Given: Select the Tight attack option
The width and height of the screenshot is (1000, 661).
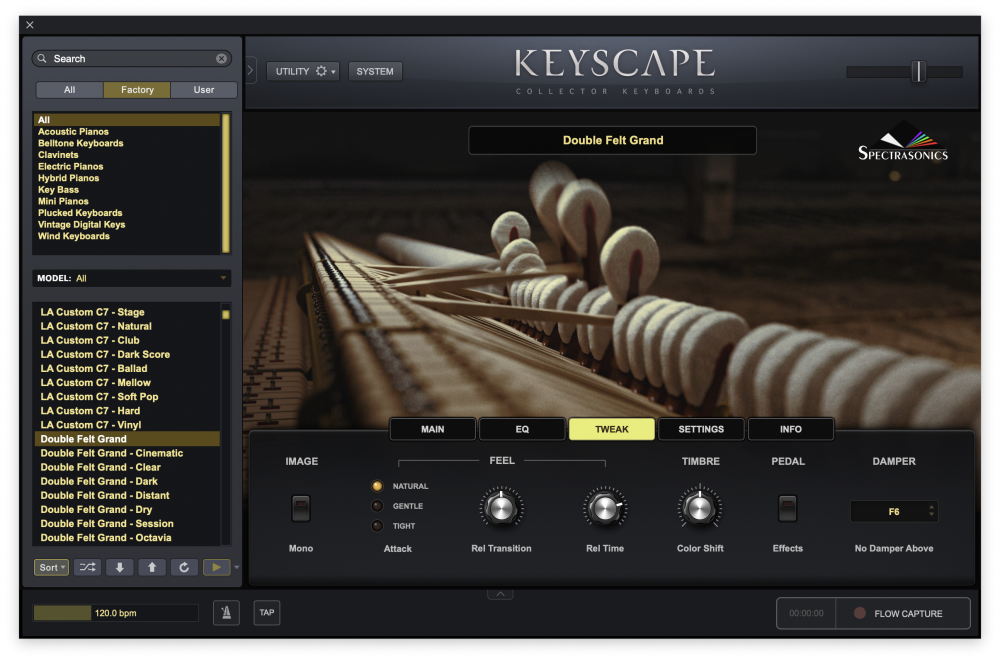Looking at the screenshot, I should click(x=378, y=526).
